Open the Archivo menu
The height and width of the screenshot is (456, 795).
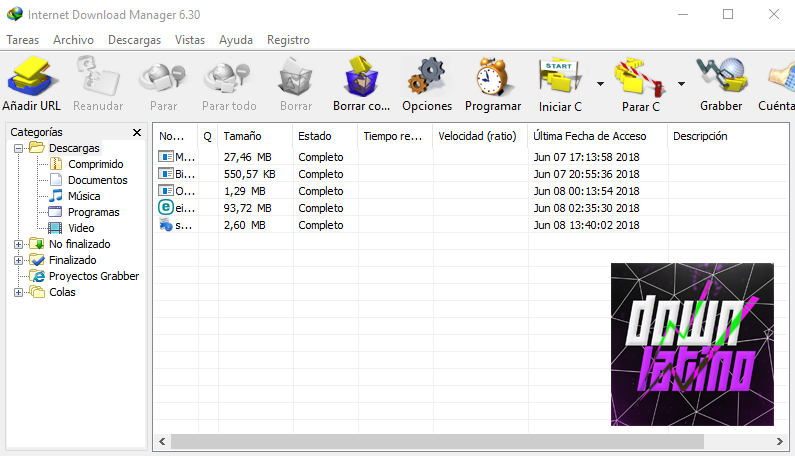(74, 40)
